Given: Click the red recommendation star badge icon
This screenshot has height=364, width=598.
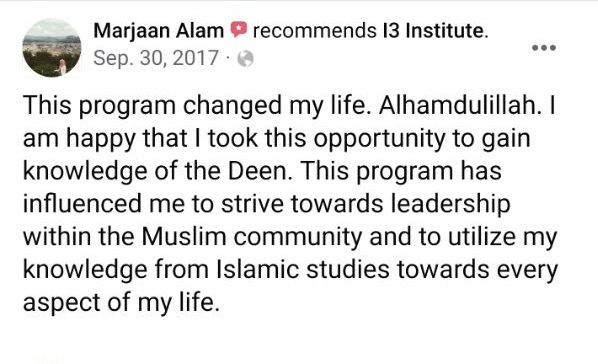Looking at the screenshot, I should click(238, 30).
